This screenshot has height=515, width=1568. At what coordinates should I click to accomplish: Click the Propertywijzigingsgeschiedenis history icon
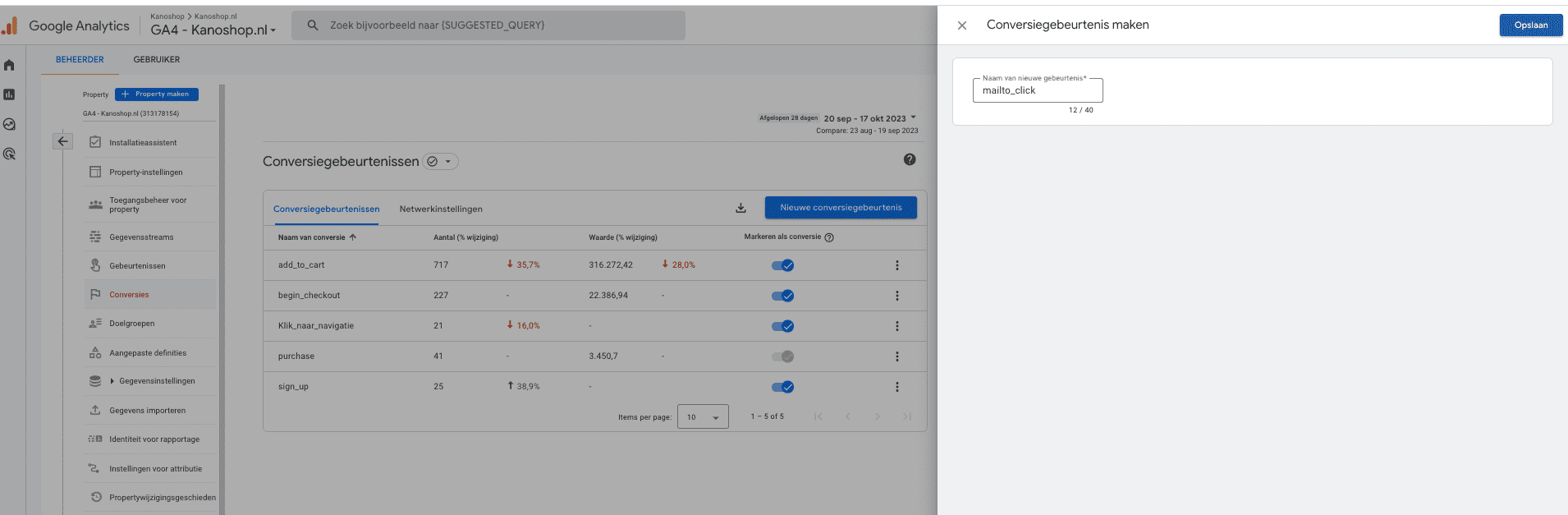coord(96,497)
